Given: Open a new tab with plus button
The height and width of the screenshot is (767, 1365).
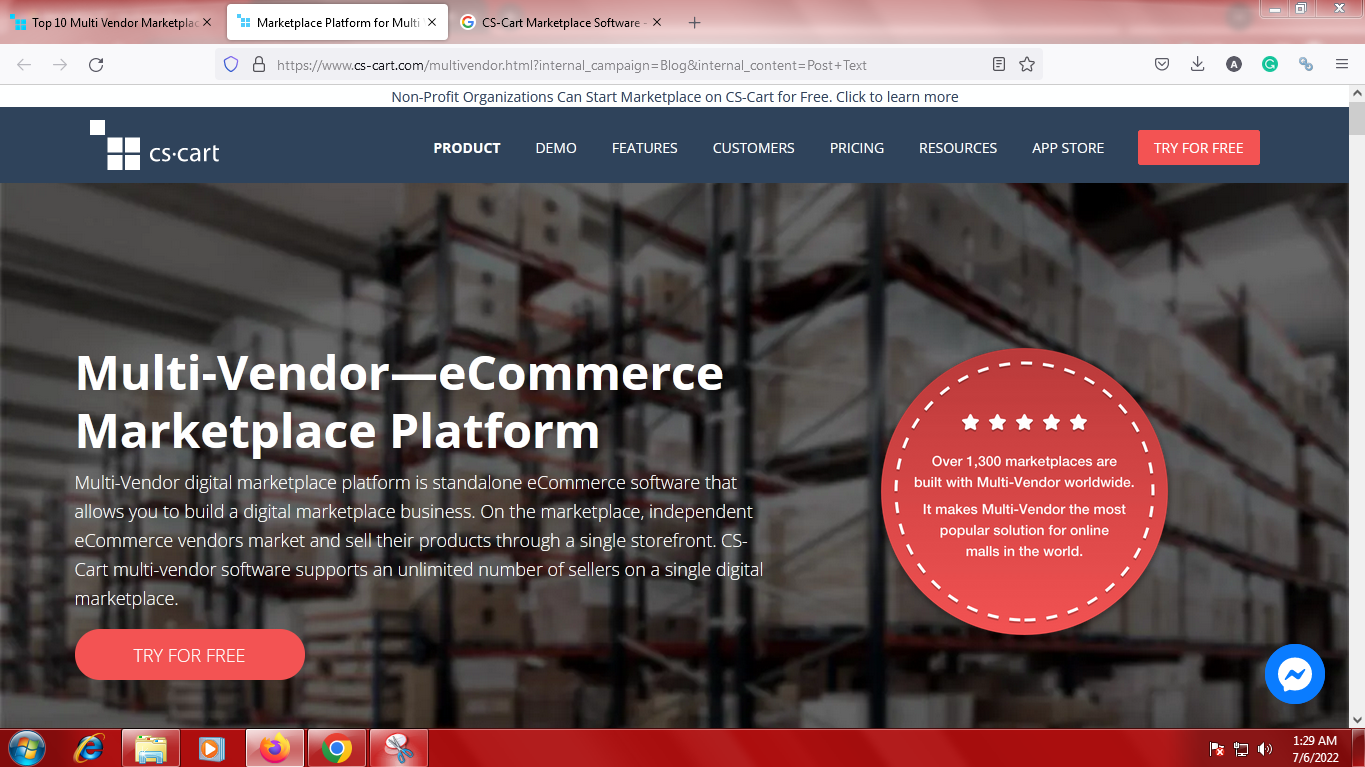Looking at the screenshot, I should pos(695,22).
